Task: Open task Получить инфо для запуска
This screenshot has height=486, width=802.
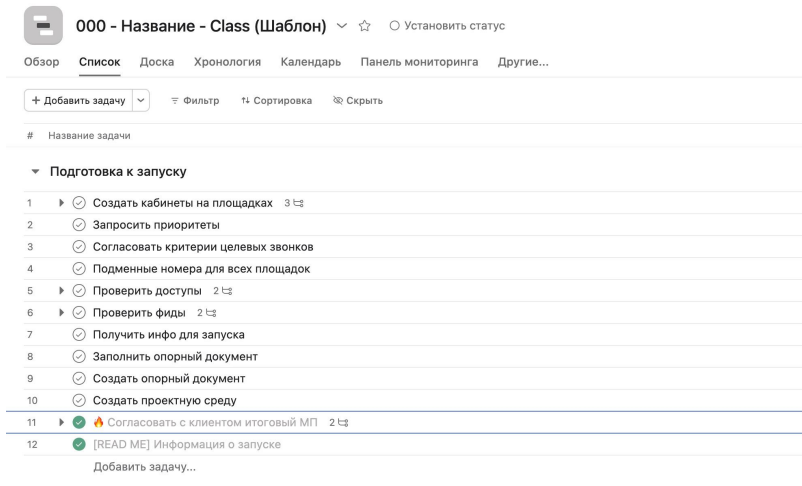Action: [x=168, y=335]
